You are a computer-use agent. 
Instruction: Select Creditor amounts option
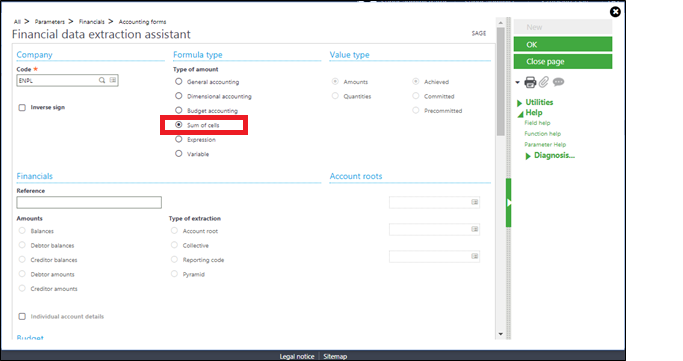point(22,288)
